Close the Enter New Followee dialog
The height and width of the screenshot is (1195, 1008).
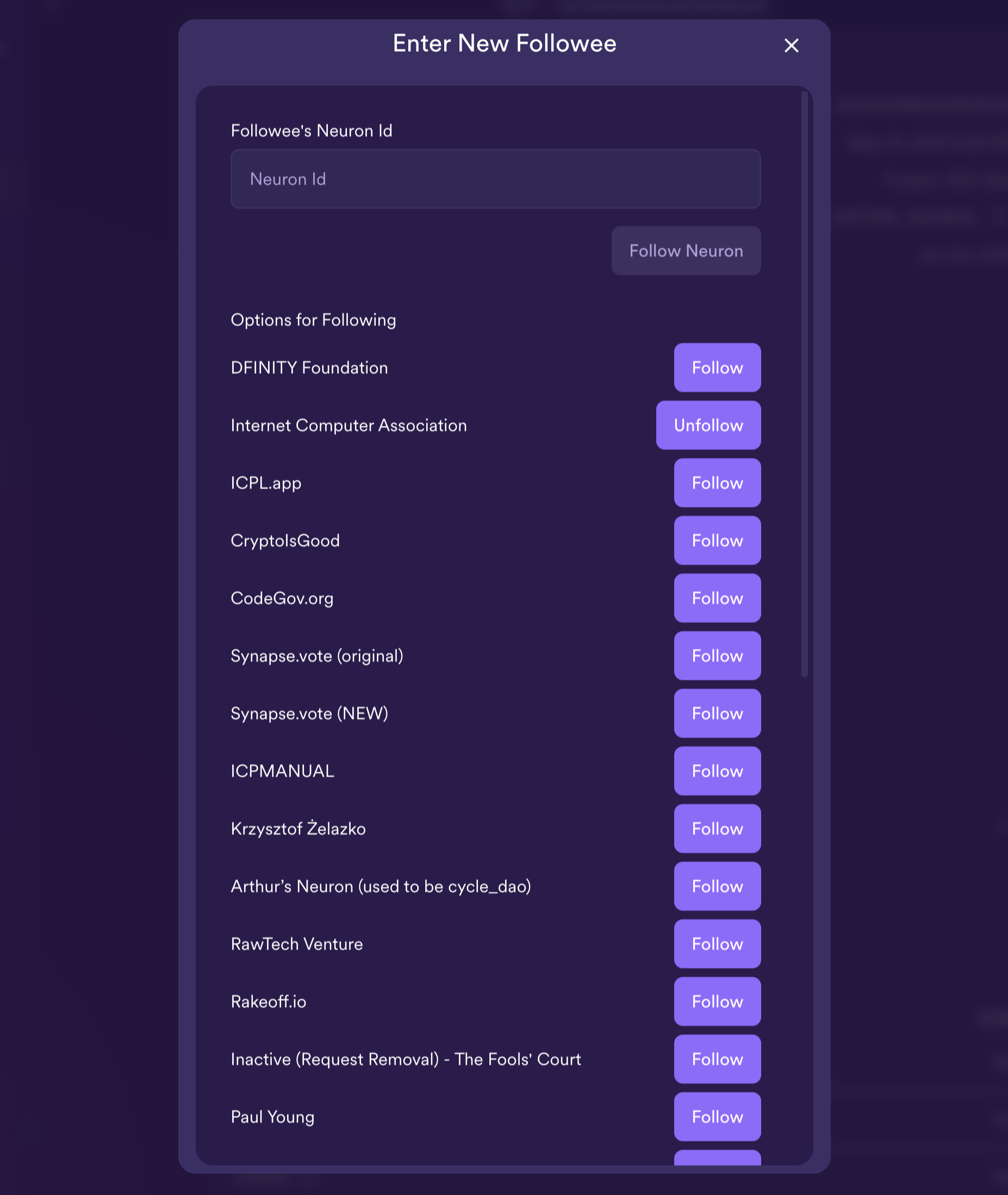coord(792,46)
